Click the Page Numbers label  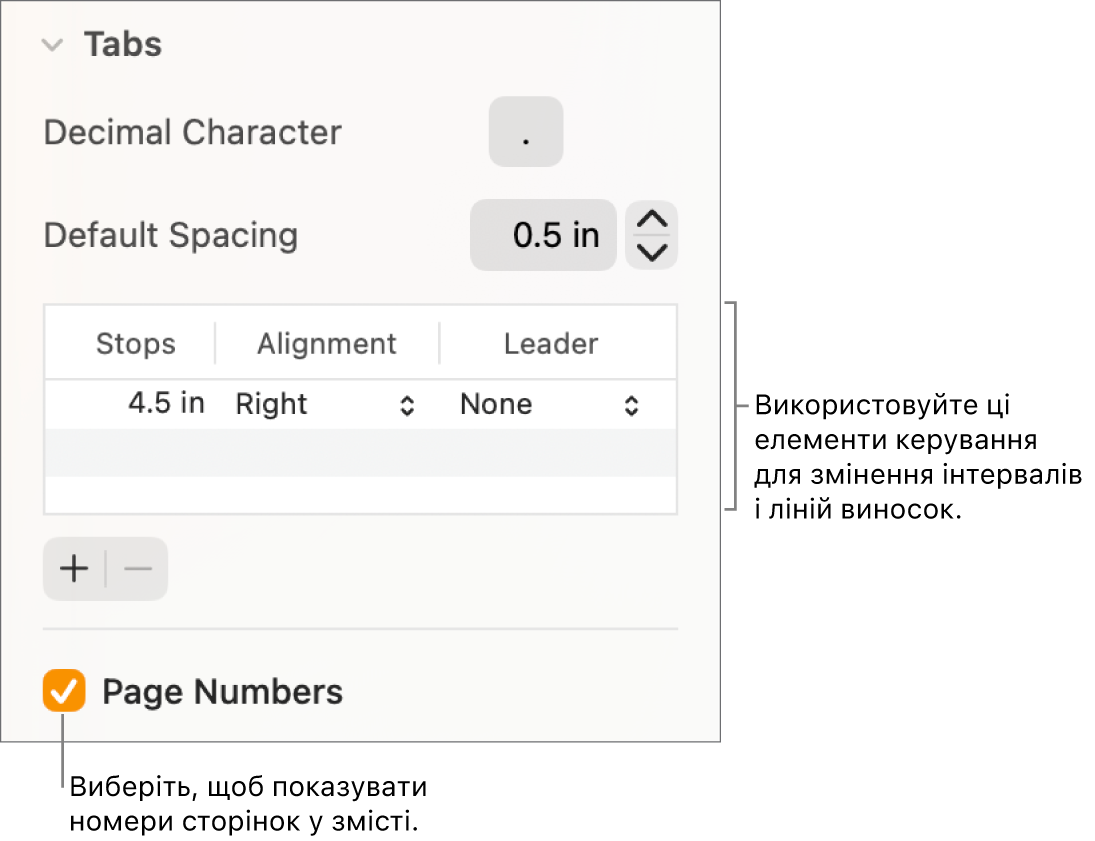(x=222, y=692)
